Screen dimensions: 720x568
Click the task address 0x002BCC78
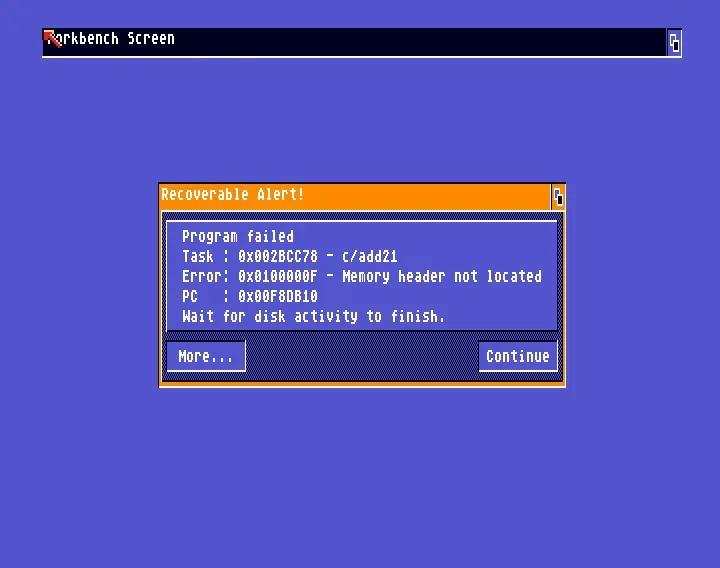tap(278, 256)
